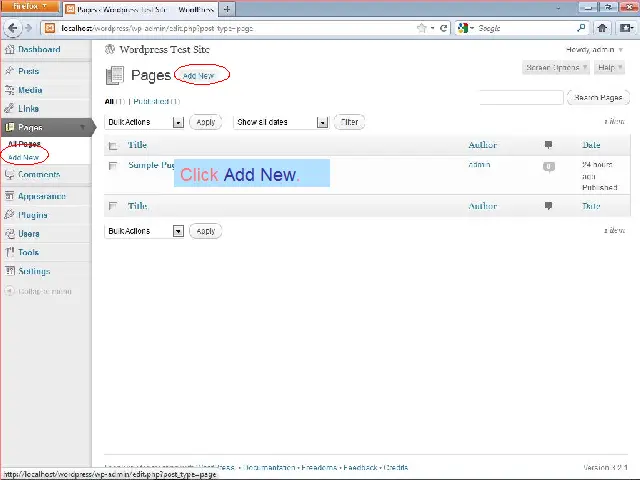Click the Google search input box

525,28
